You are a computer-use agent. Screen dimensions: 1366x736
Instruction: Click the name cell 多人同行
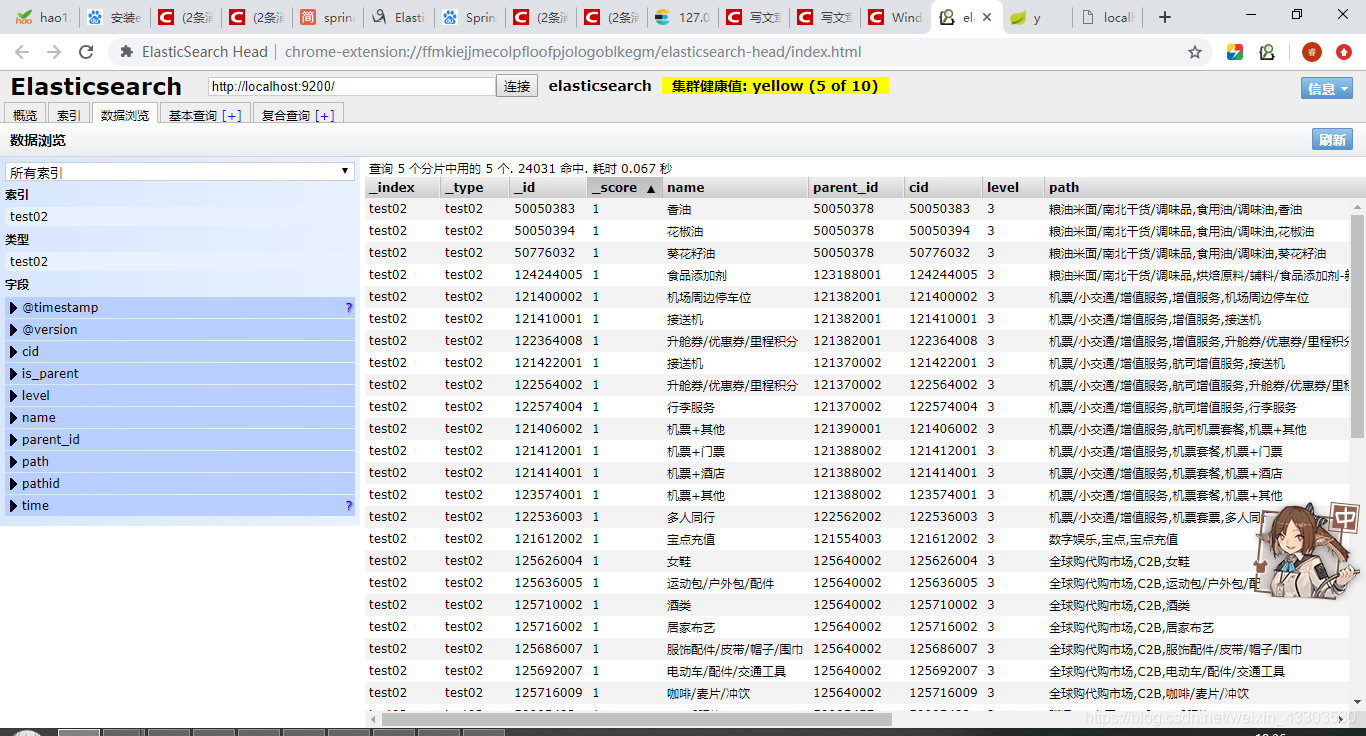click(691, 517)
